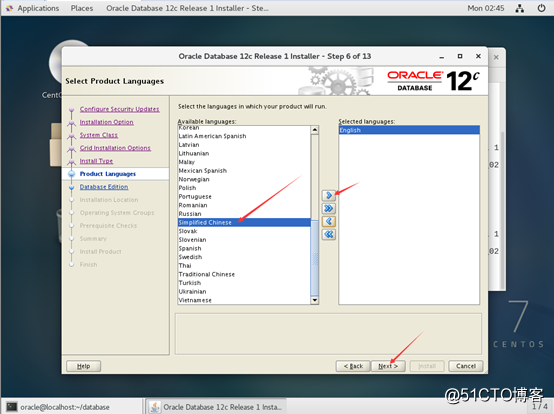Select Slovenian in Available languages
The height and width of the screenshot is (414, 554).
click(244, 239)
